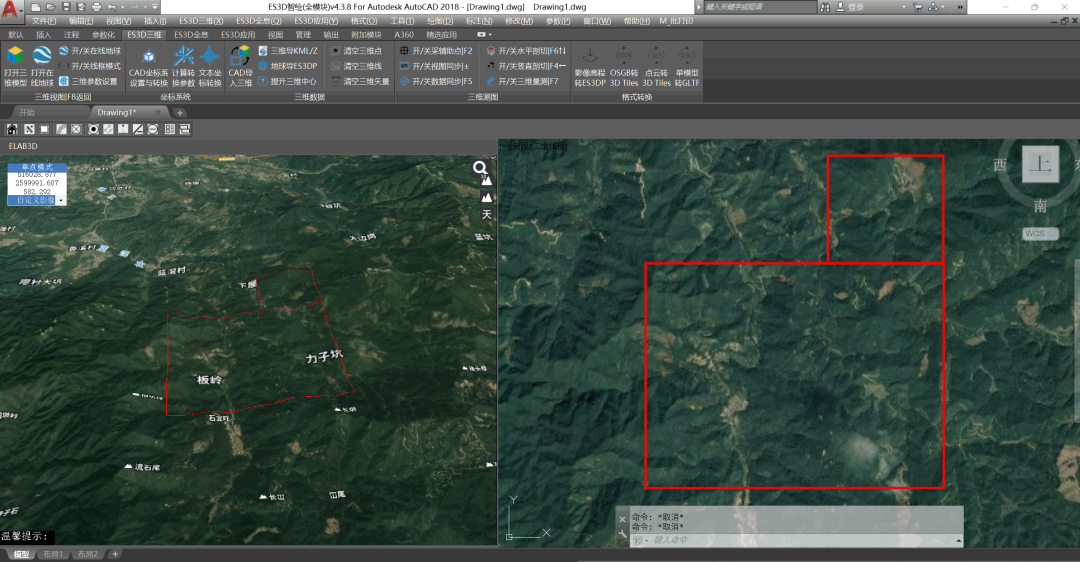Toggle 开/关视图同步 view sync

(434, 66)
